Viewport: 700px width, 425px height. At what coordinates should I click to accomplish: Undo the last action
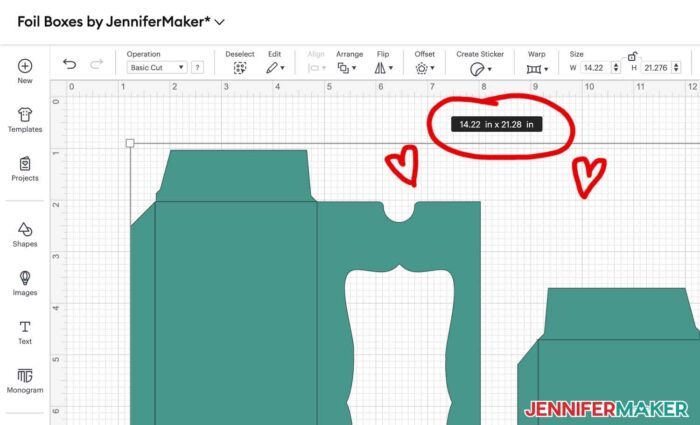(x=70, y=64)
